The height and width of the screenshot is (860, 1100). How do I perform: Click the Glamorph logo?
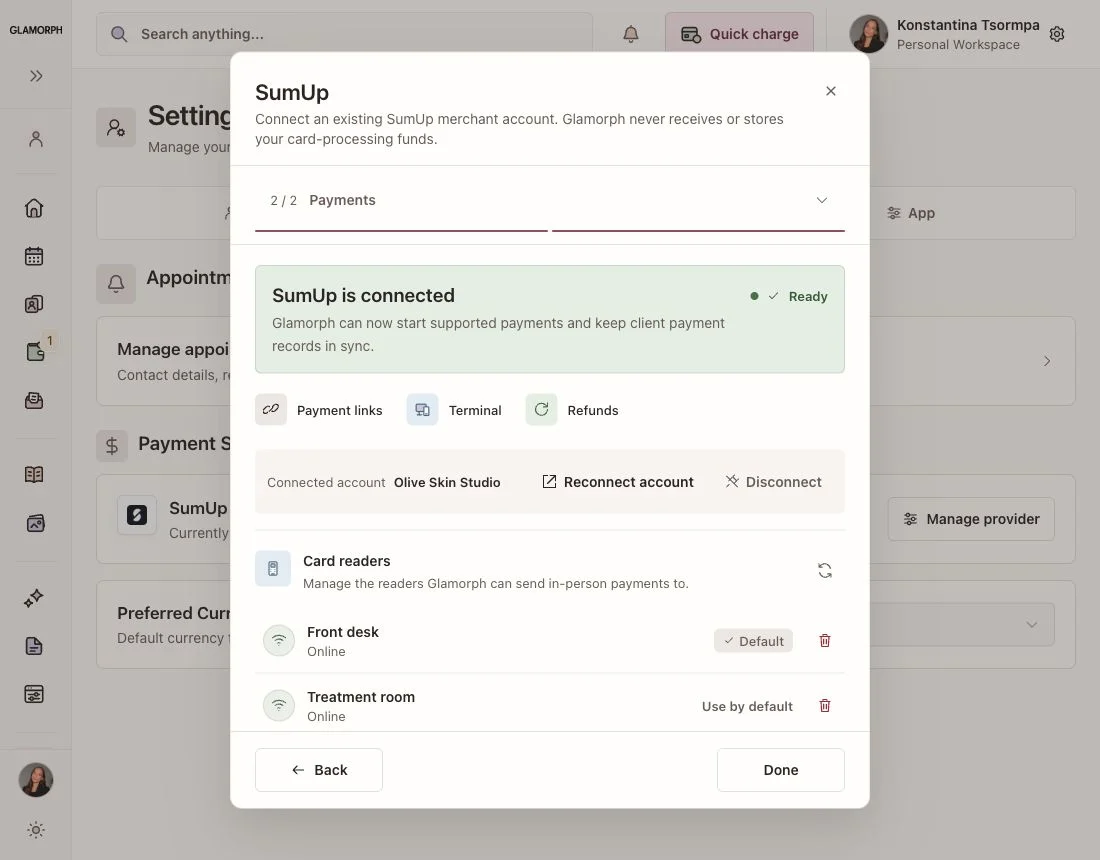tap(36, 30)
